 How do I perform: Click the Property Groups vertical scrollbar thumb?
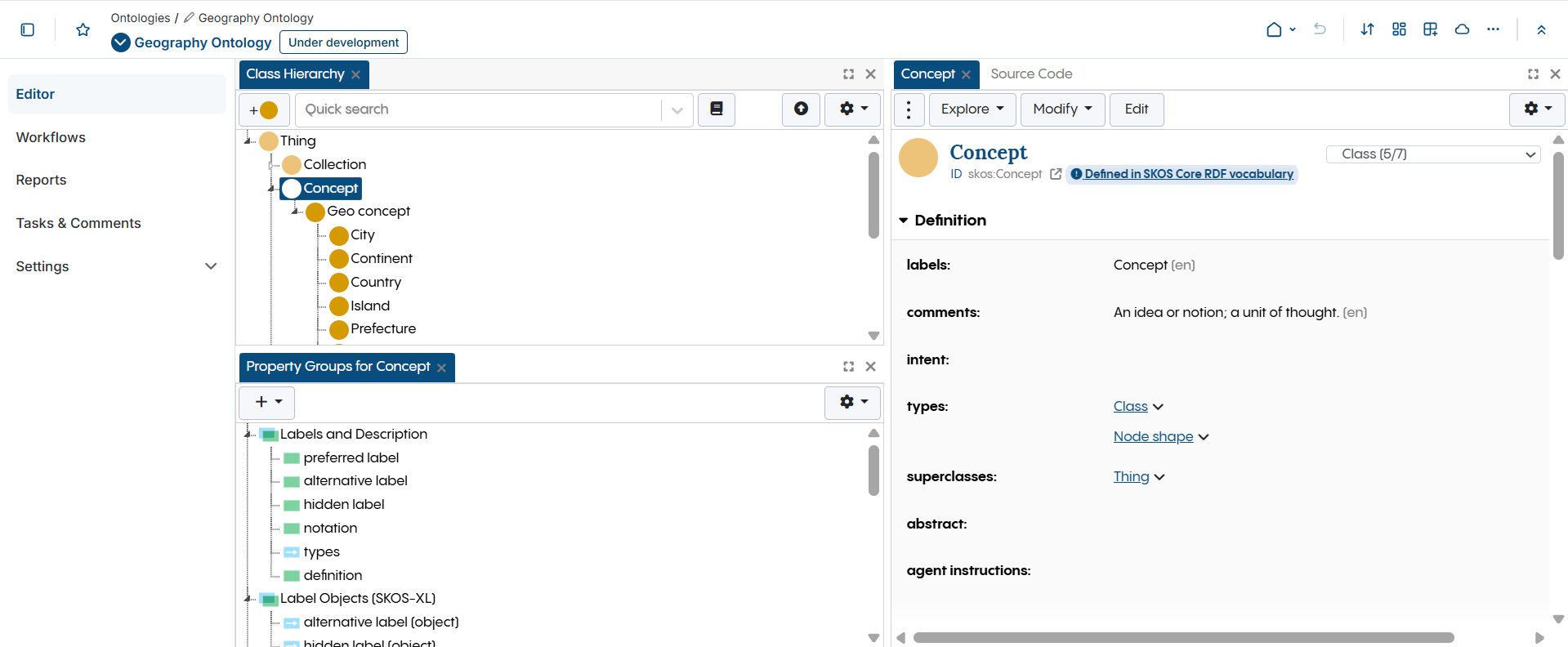coord(873,471)
